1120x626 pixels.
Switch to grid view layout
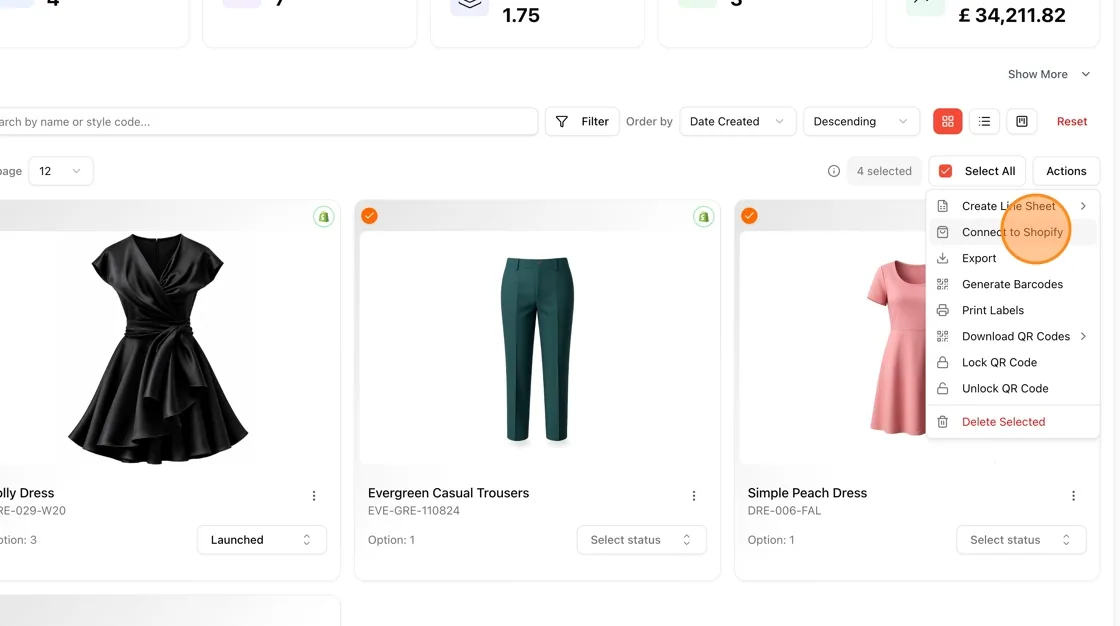947,121
